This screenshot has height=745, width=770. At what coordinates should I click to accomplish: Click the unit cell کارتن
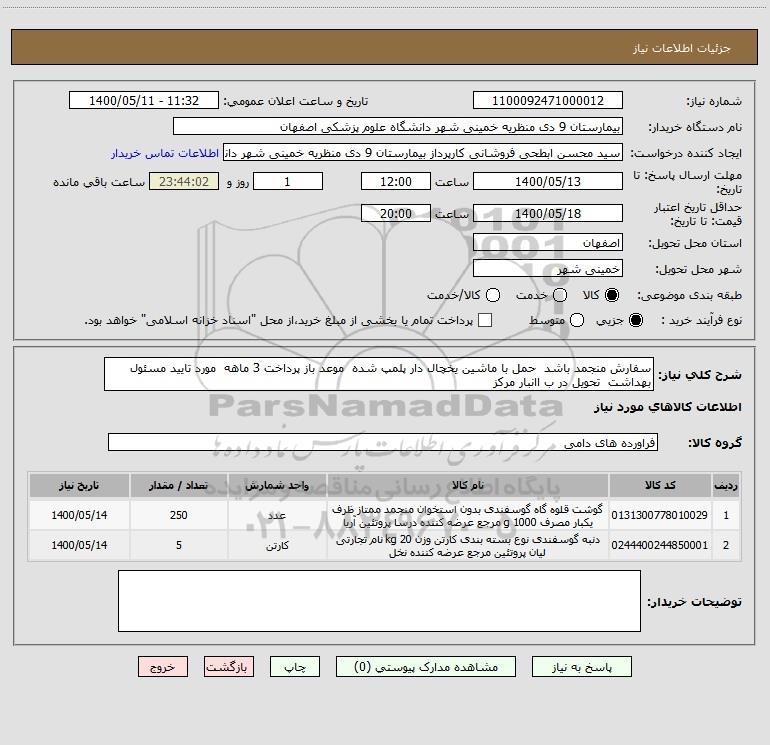[x=277, y=546]
